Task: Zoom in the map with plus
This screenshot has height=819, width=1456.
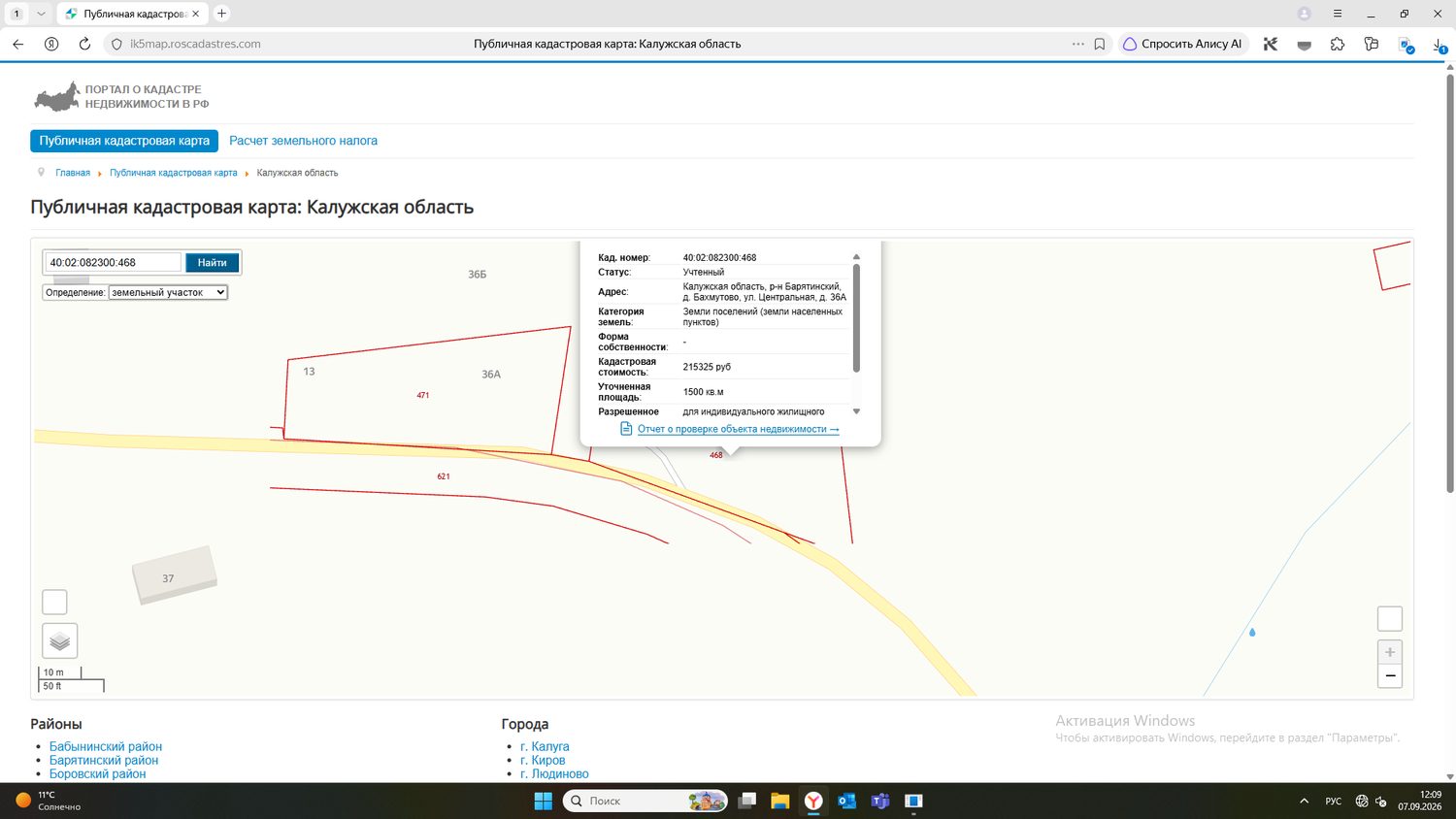Action: coord(1390,652)
